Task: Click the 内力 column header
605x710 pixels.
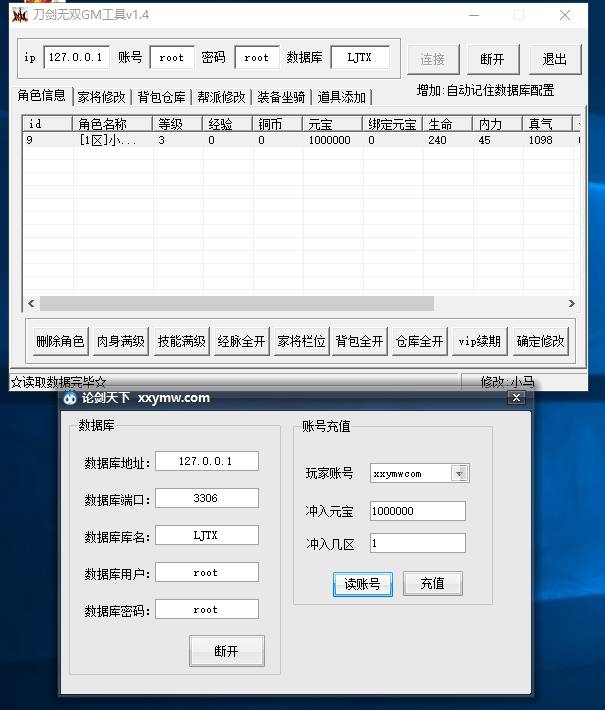Action: (498, 124)
